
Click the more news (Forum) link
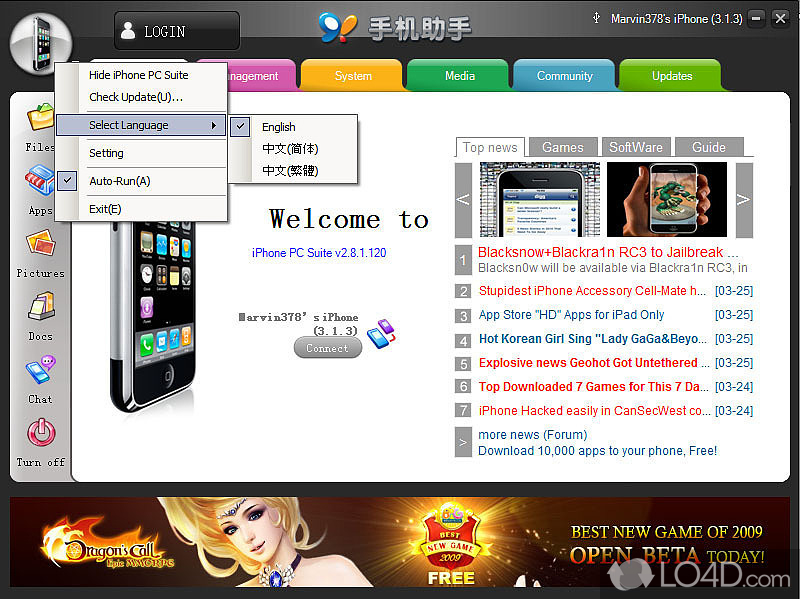533,435
